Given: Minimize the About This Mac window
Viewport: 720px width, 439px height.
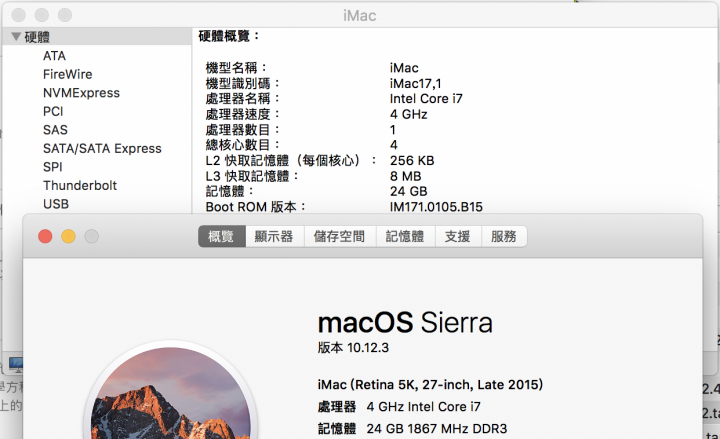Looking at the screenshot, I should pyautogui.click(x=68, y=236).
